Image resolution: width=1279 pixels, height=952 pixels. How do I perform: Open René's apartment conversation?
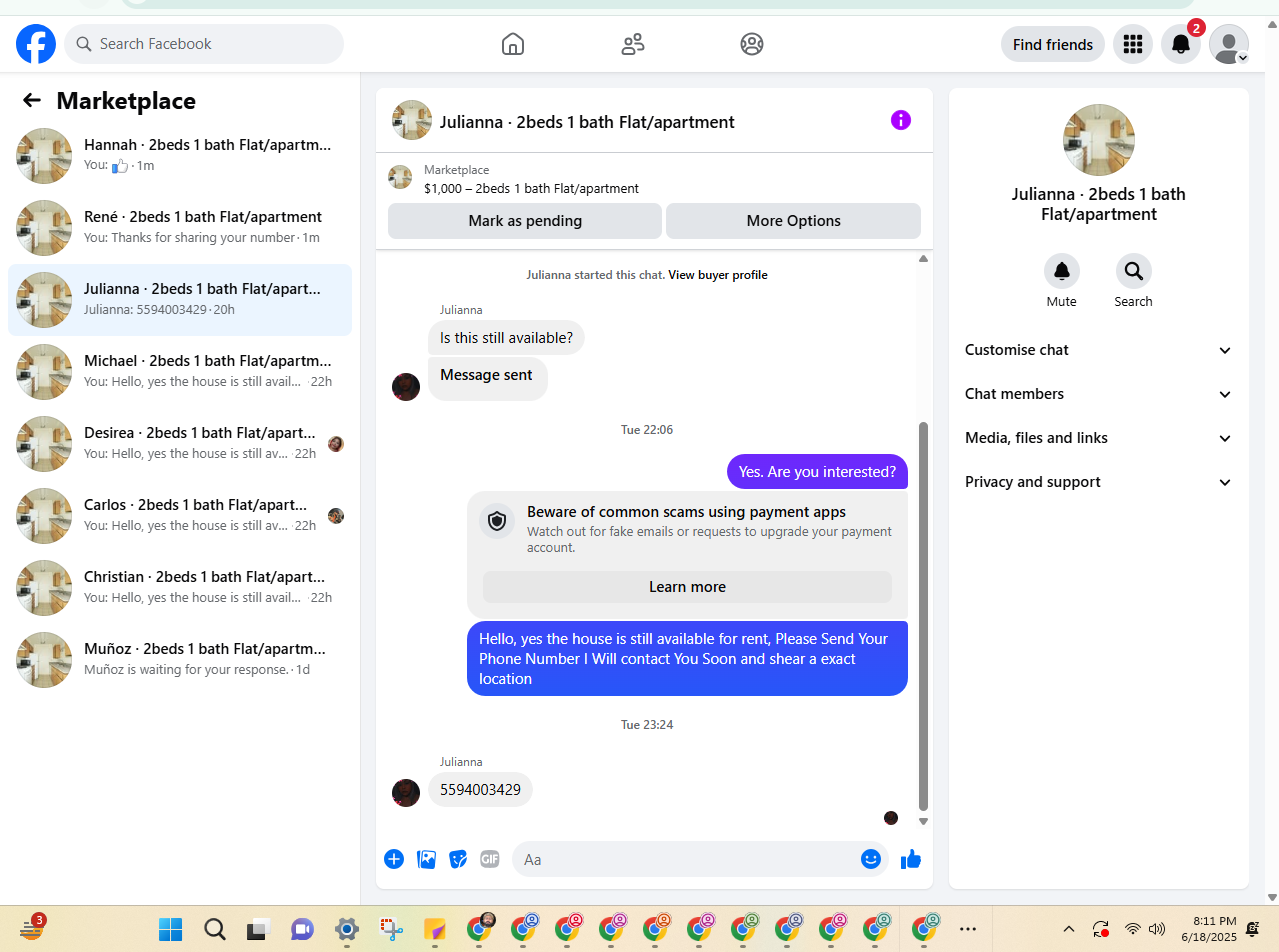point(180,228)
